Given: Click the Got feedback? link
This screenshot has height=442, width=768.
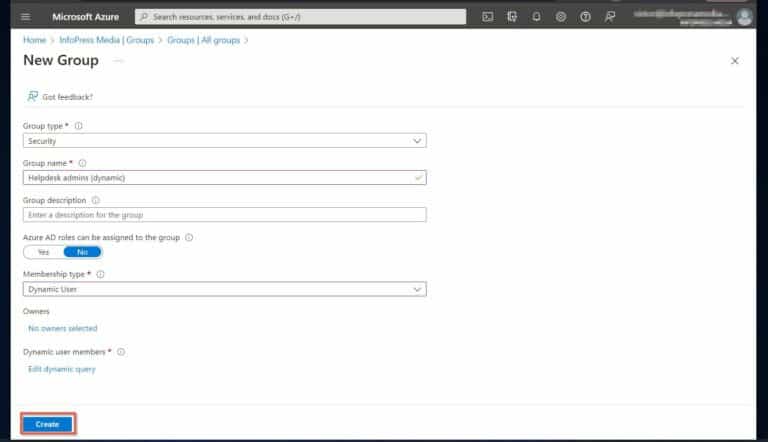Looking at the screenshot, I should [68, 97].
